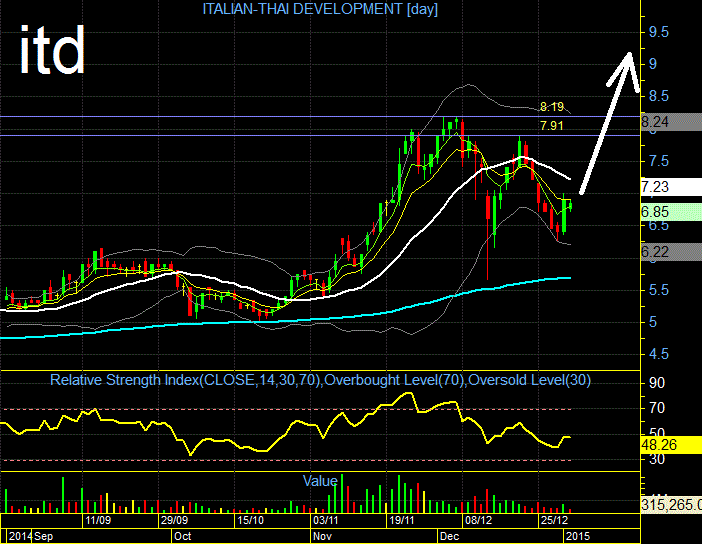The image size is (702, 544).
Task: Click the 315,265 volume value label
Action: (671, 505)
